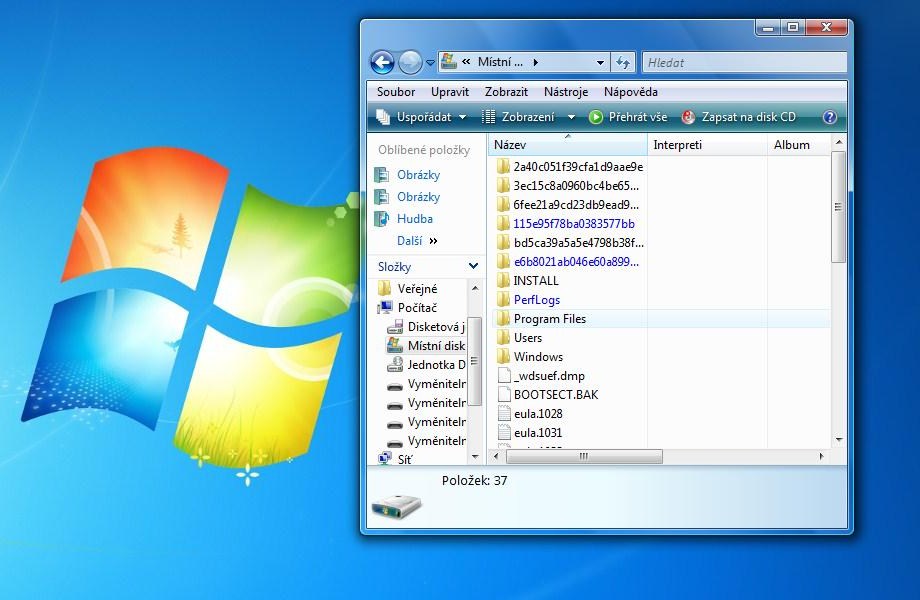Click Přehrát vše play button

(628, 117)
